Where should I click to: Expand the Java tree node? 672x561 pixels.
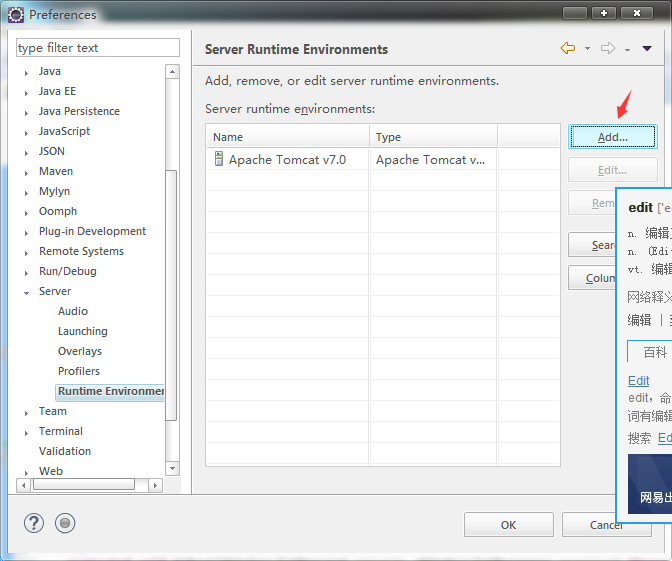click(x=26, y=73)
